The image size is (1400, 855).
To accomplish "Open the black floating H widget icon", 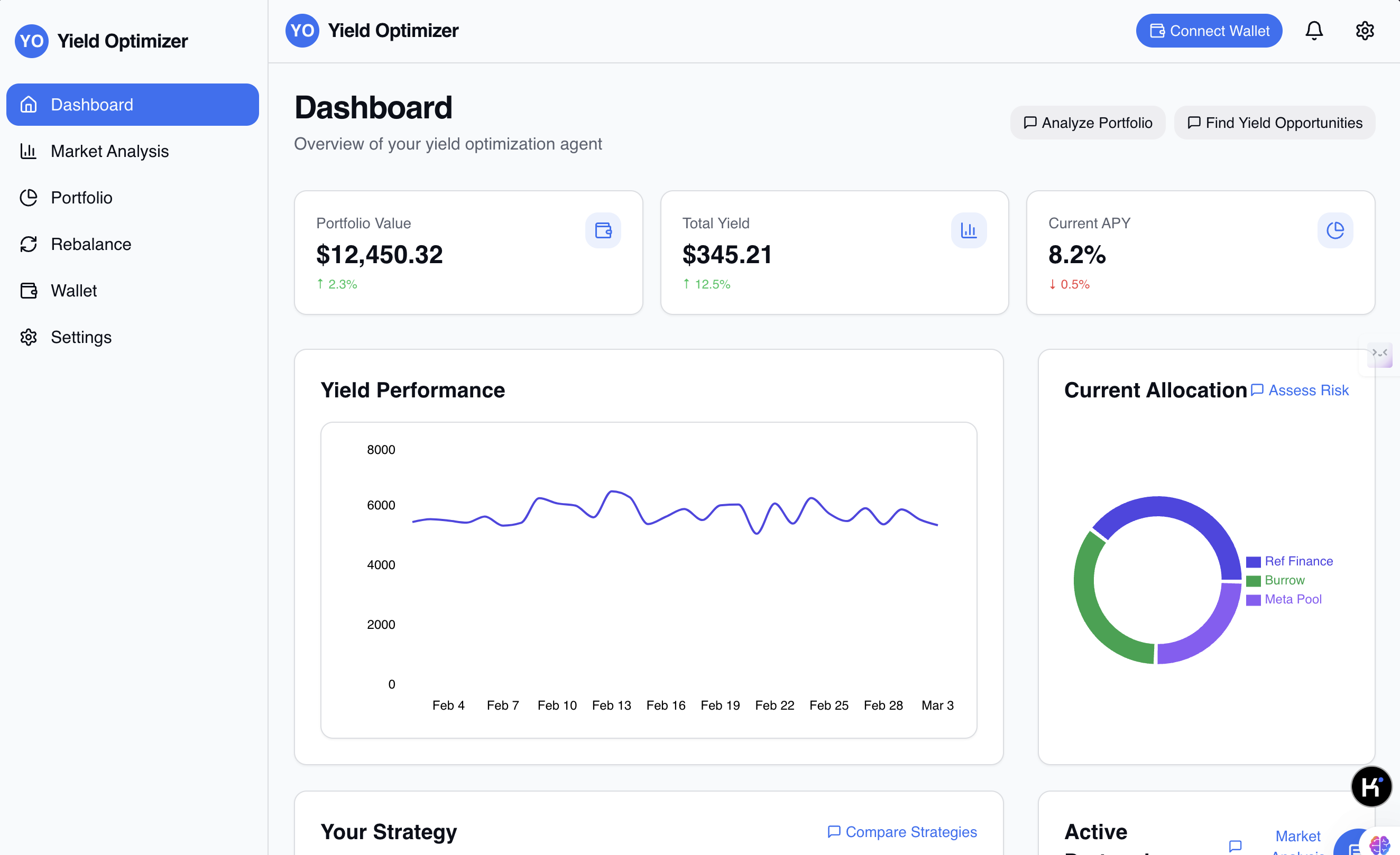I will pos(1371,786).
